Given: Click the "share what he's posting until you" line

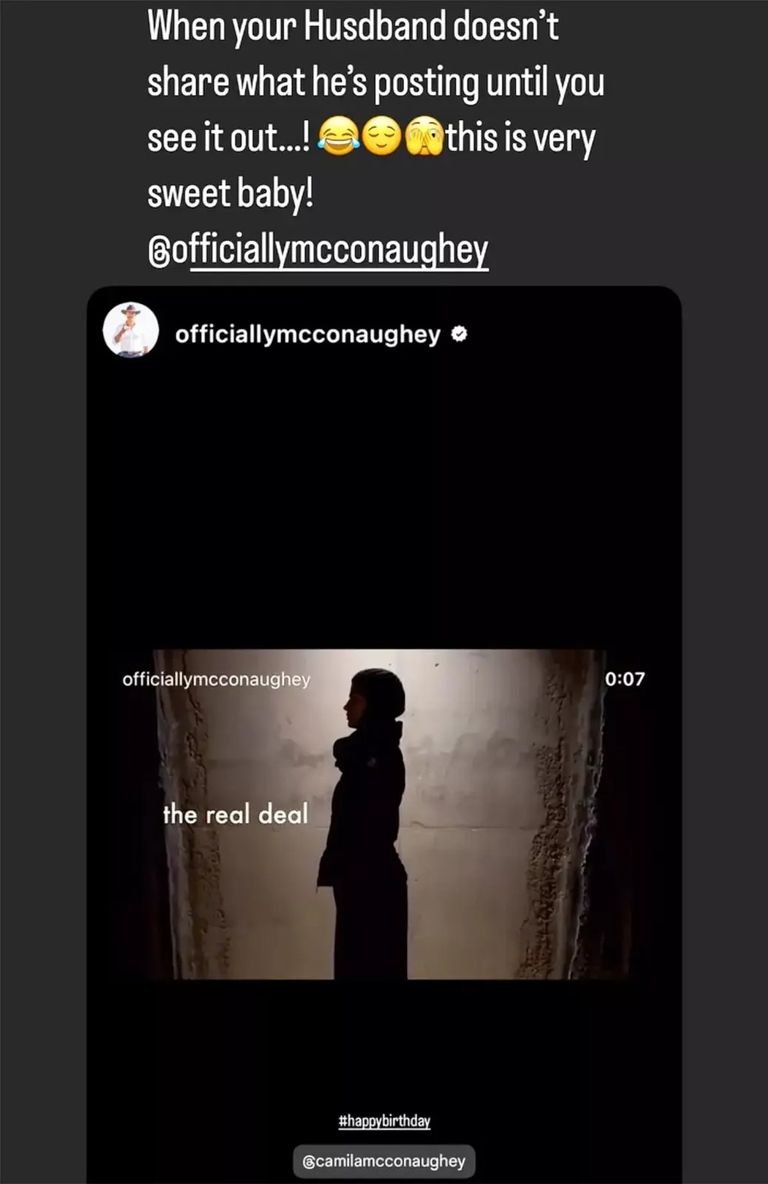Looking at the screenshot, I should coord(375,83).
